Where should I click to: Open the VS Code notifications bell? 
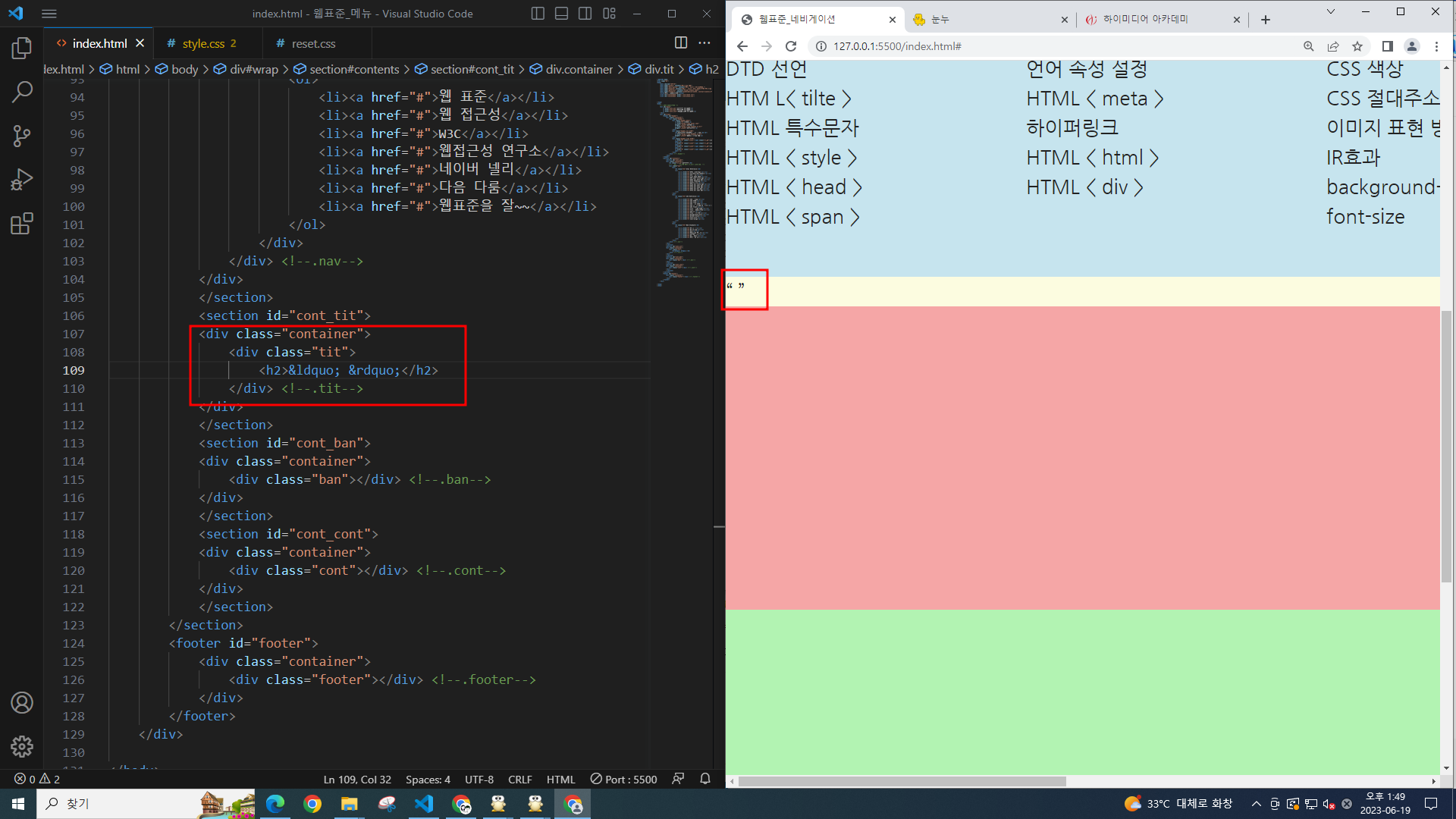pos(704,779)
